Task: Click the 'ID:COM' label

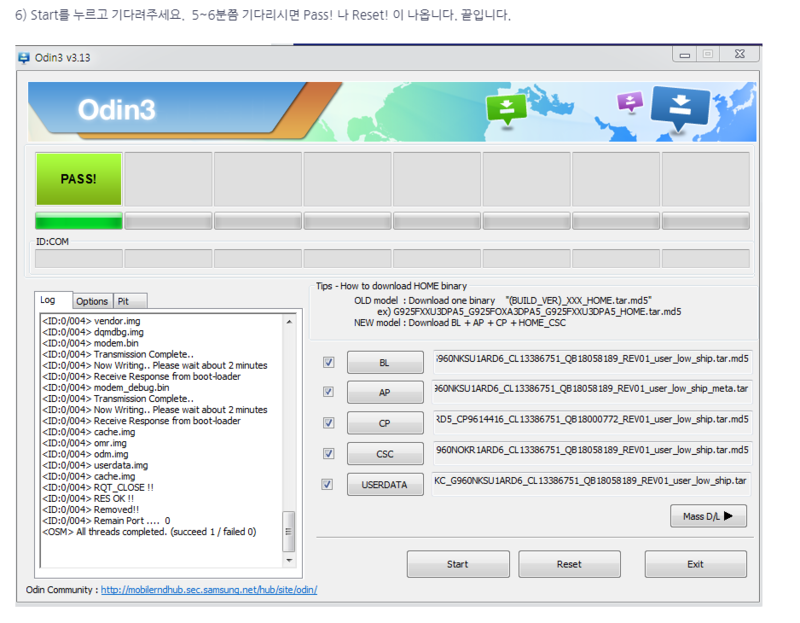Action: 52,242
